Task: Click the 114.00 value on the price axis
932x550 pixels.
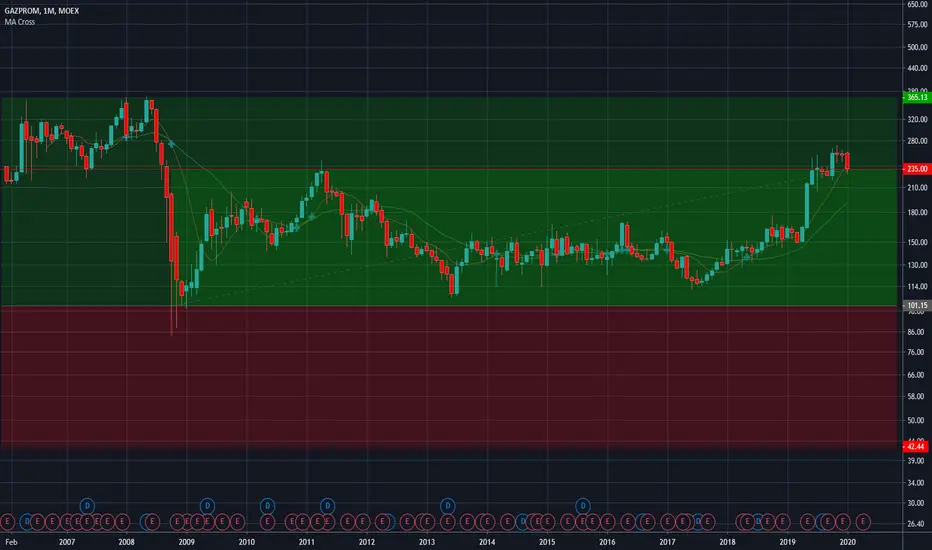Action: click(x=917, y=287)
